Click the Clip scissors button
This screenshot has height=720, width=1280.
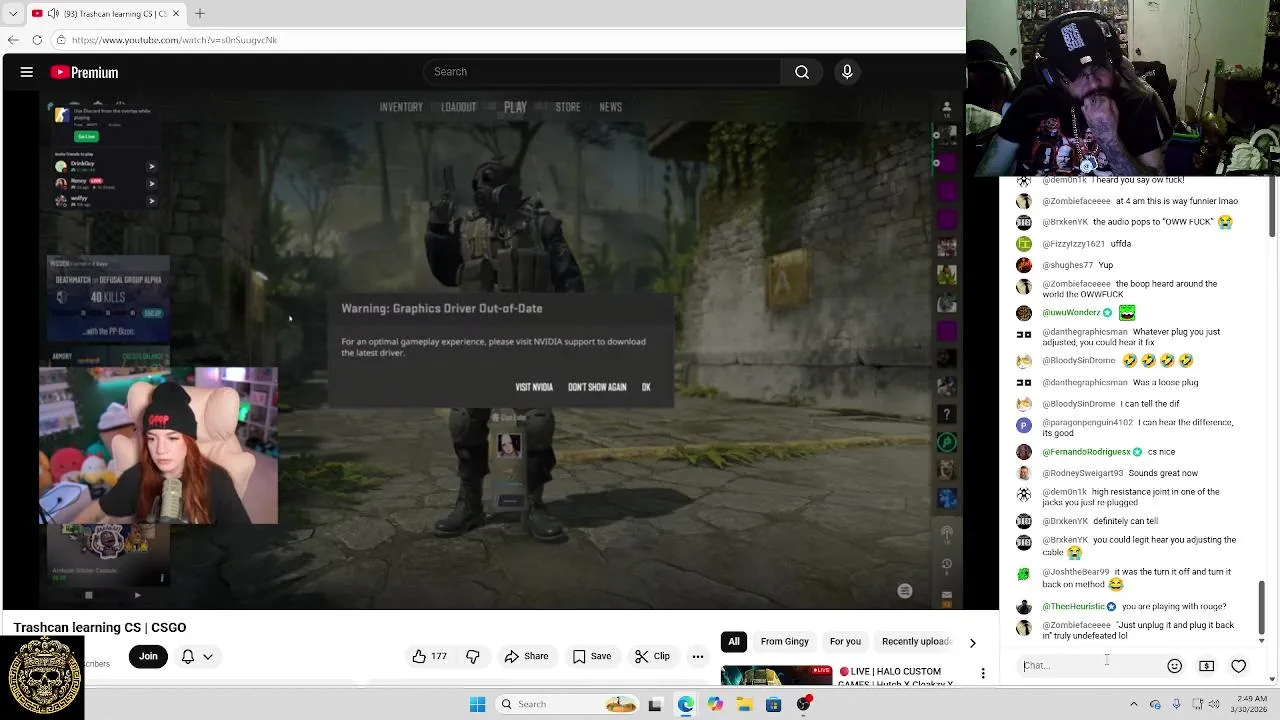click(652, 656)
